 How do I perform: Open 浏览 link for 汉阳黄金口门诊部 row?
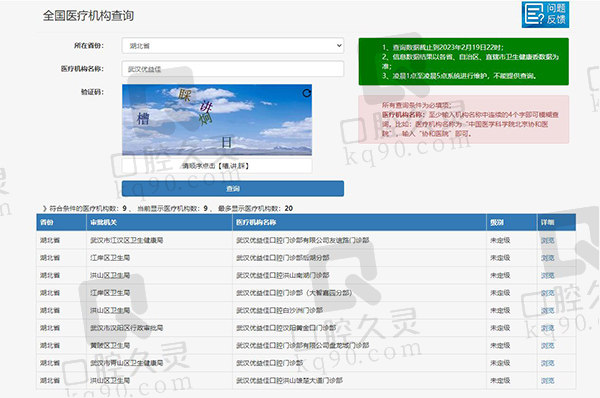[x=548, y=328]
